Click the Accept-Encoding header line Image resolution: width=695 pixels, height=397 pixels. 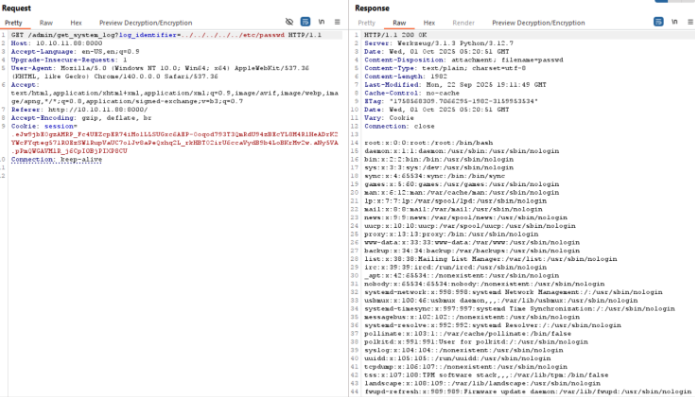(81, 118)
